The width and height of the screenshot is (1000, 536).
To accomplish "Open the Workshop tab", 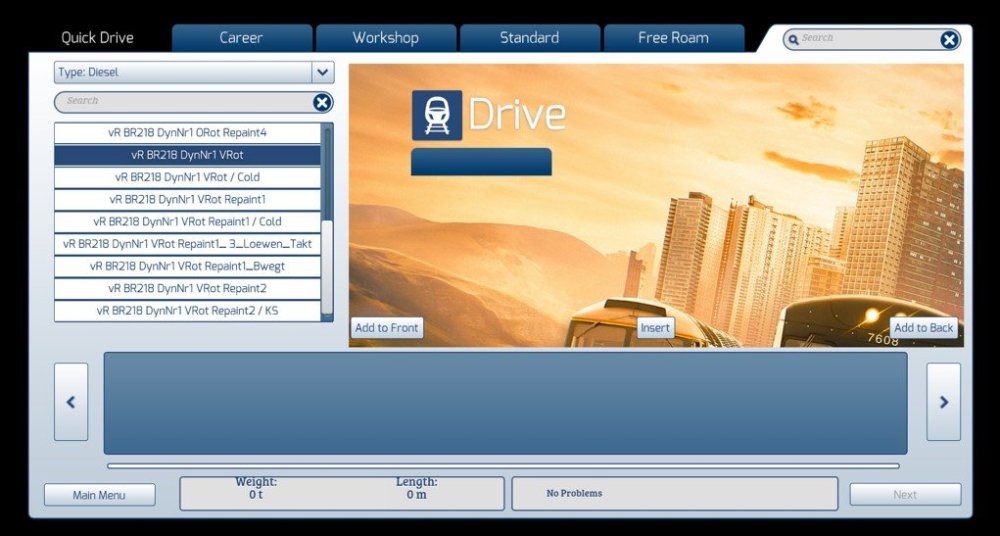I will pyautogui.click(x=385, y=38).
